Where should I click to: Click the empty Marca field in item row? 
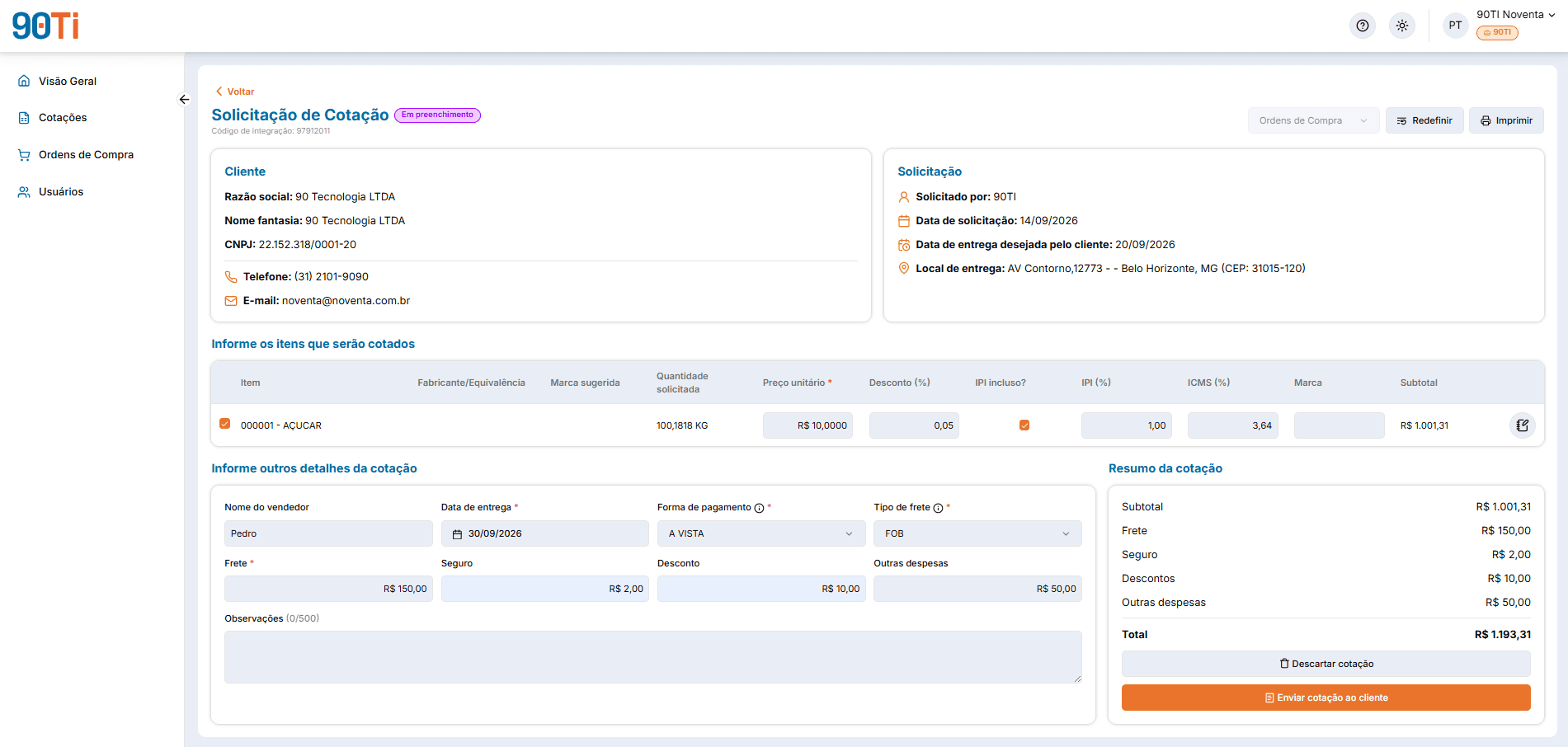coord(1340,425)
